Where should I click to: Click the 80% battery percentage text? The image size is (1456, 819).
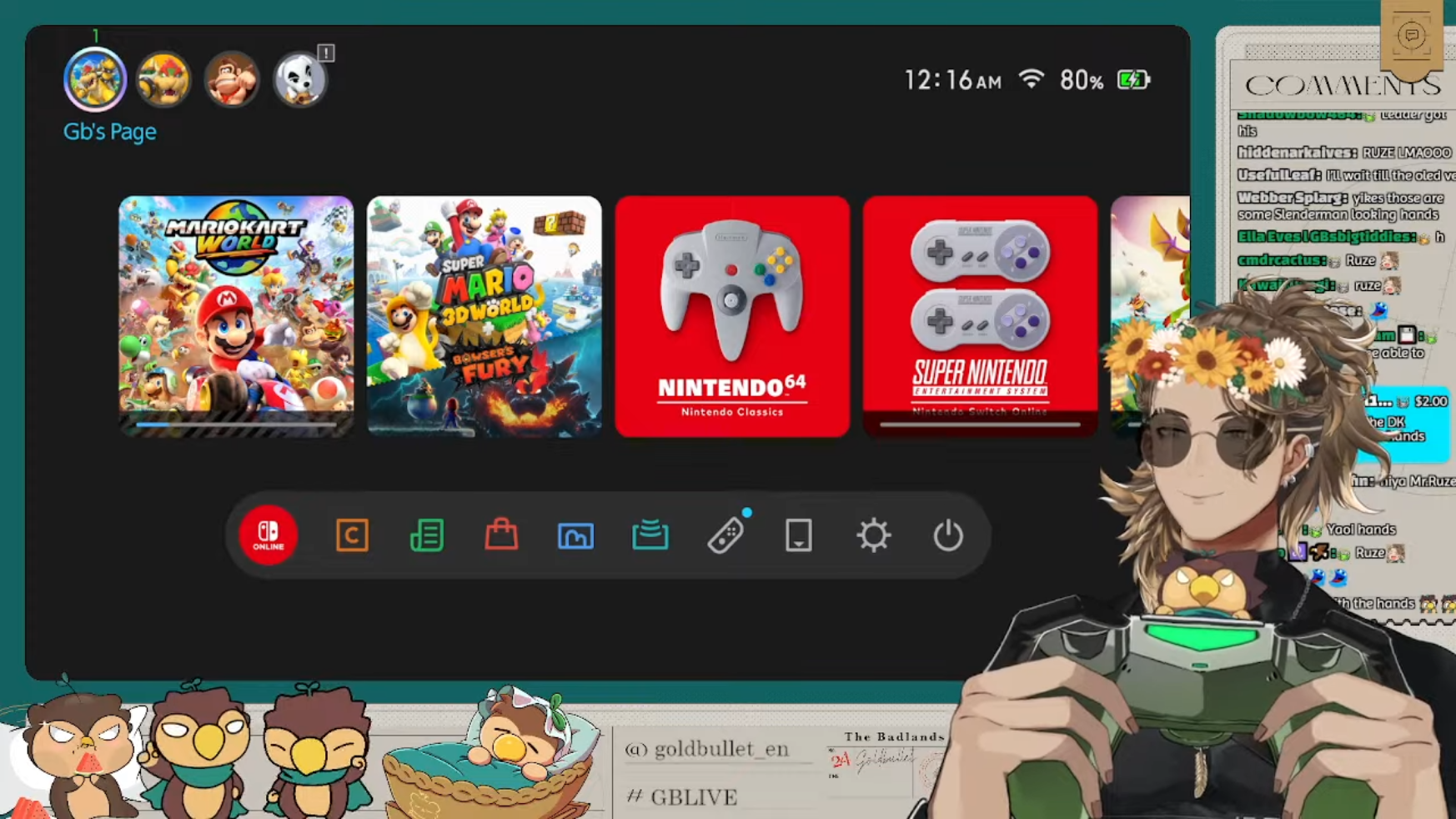[1082, 80]
